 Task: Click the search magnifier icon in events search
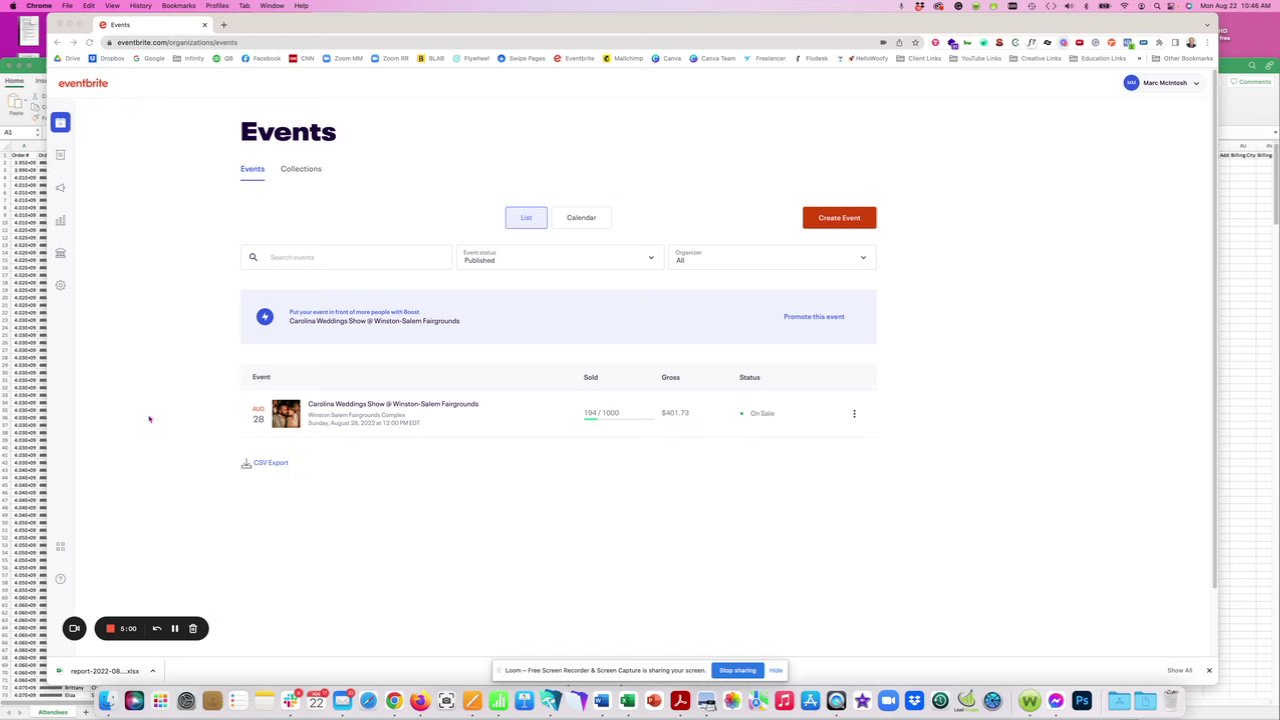253,257
